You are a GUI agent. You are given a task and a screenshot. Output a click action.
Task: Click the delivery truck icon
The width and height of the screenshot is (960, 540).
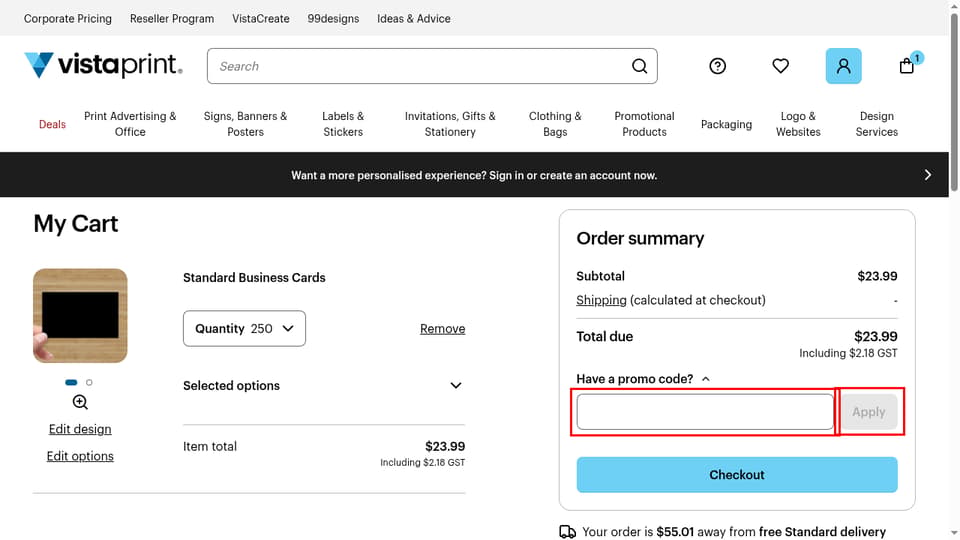(568, 532)
